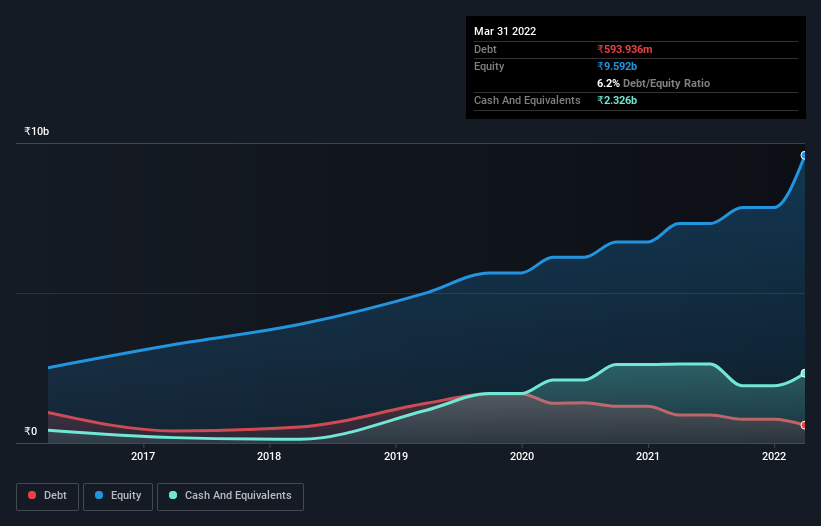The image size is (821, 526).
Task: Click the 2019 x-axis label
Action: pos(396,456)
